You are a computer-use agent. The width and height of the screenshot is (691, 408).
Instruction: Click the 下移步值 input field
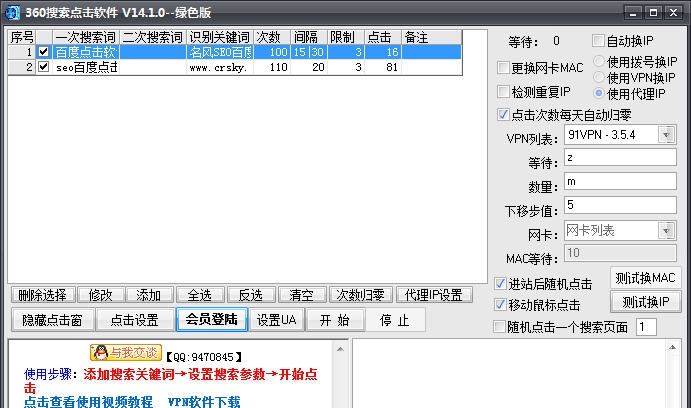pyautogui.click(x=620, y=205)
